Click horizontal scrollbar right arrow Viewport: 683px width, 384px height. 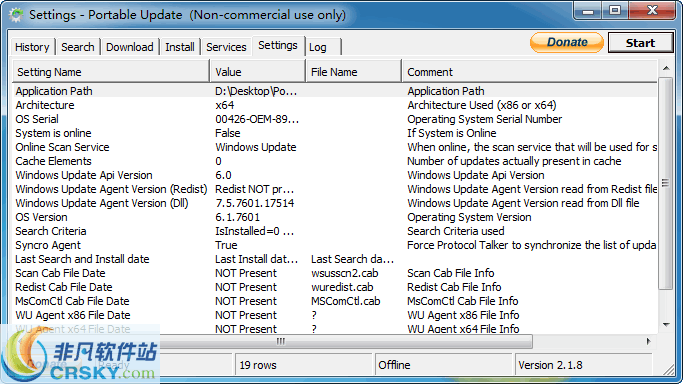tap(648, 341)
